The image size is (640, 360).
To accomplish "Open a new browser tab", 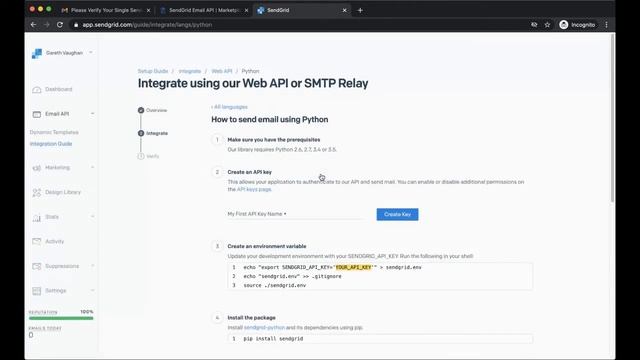I will (360, 10).
